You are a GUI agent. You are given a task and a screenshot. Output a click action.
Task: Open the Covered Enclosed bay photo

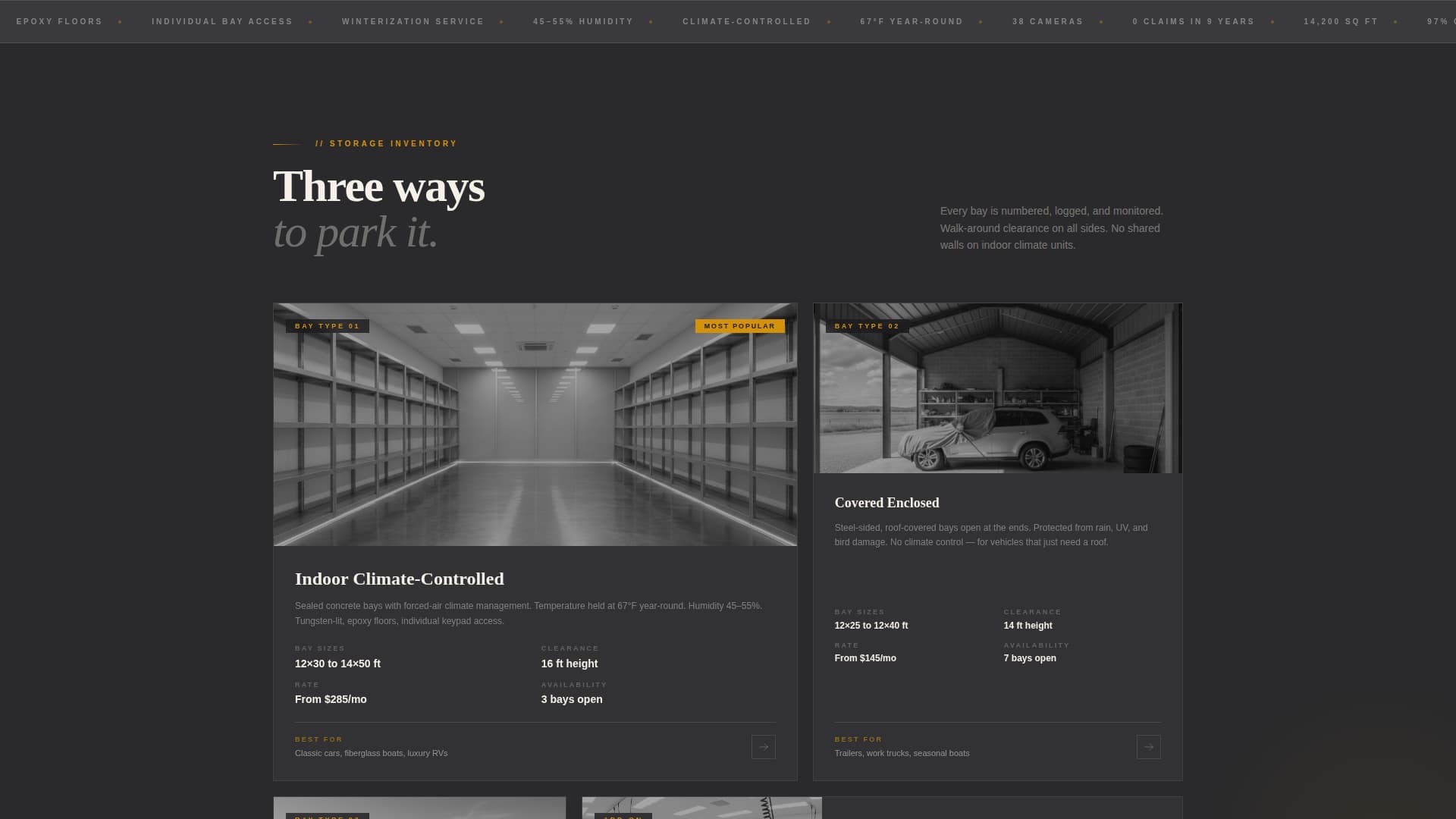[x=998, y=388]
